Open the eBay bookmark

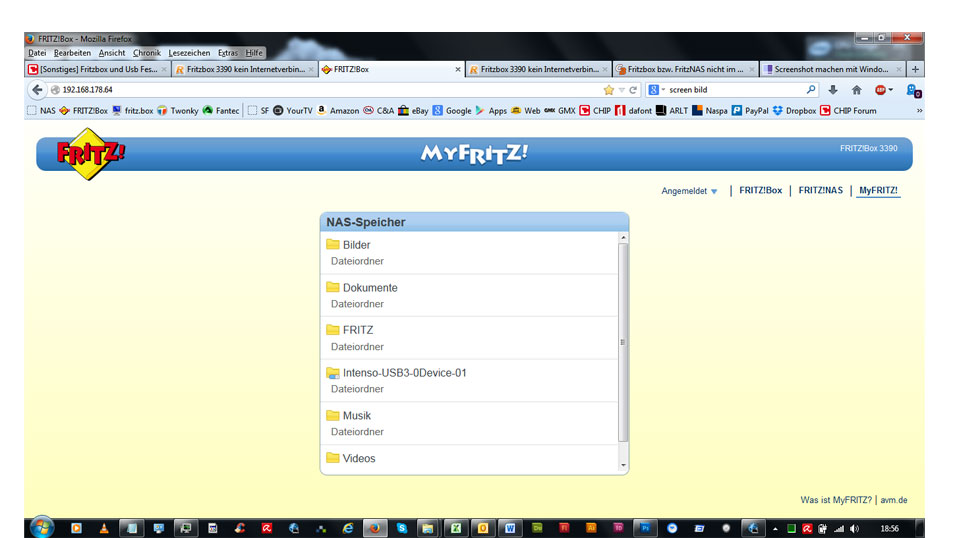tap(413, 111)
